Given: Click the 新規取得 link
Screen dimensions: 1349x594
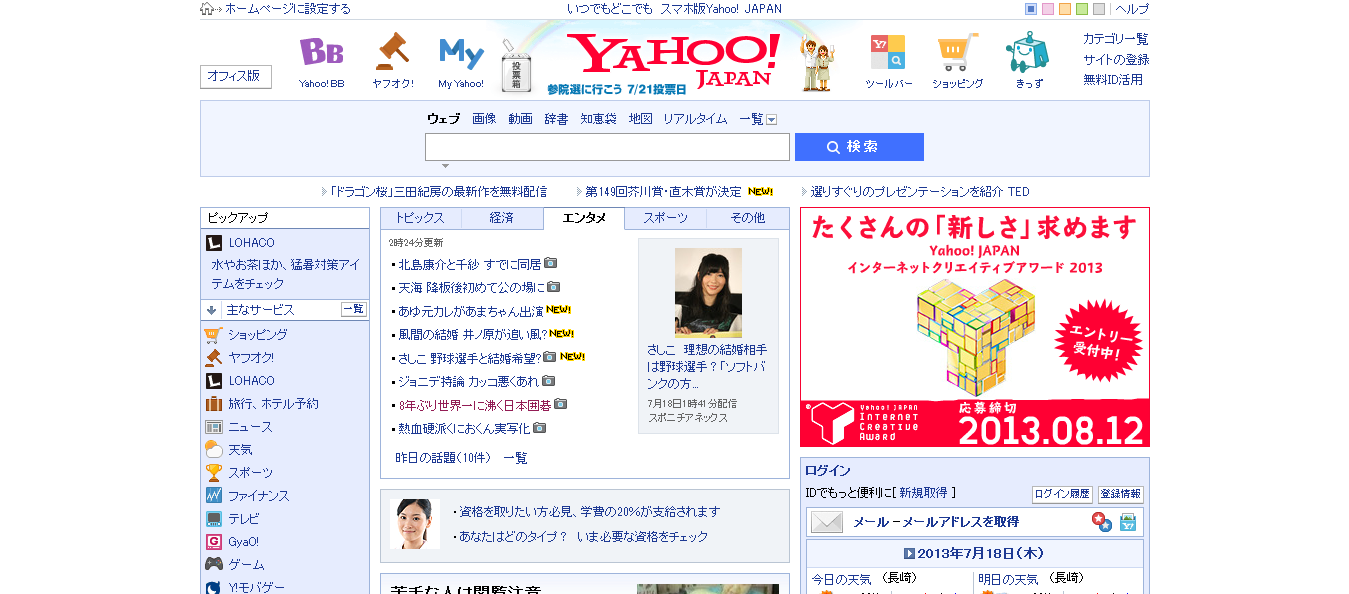Looking at the screenshot, I should pos(924,493).
